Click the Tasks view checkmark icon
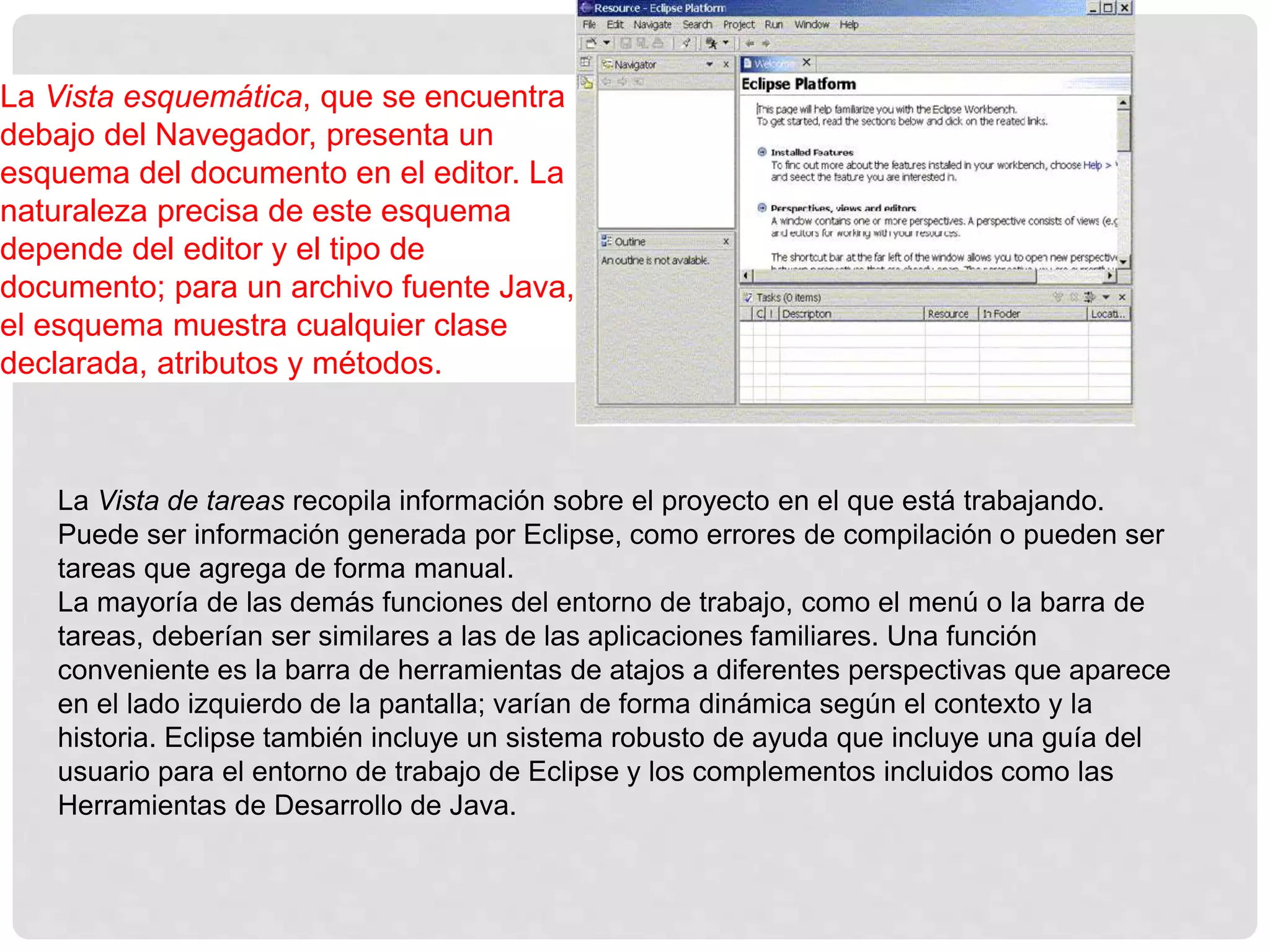The image size is (1270, 952). (748, 297)
